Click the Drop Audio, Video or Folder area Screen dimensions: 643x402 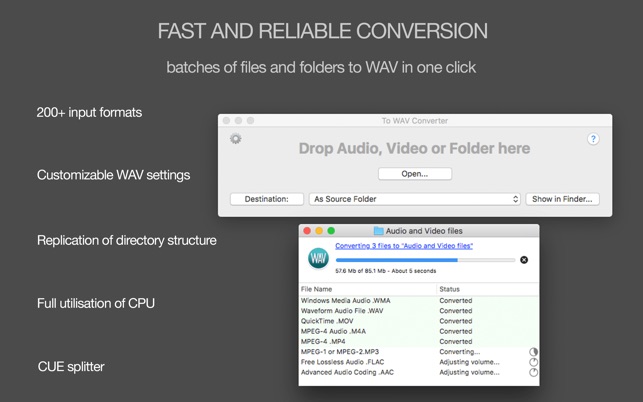tap(414, 148)
